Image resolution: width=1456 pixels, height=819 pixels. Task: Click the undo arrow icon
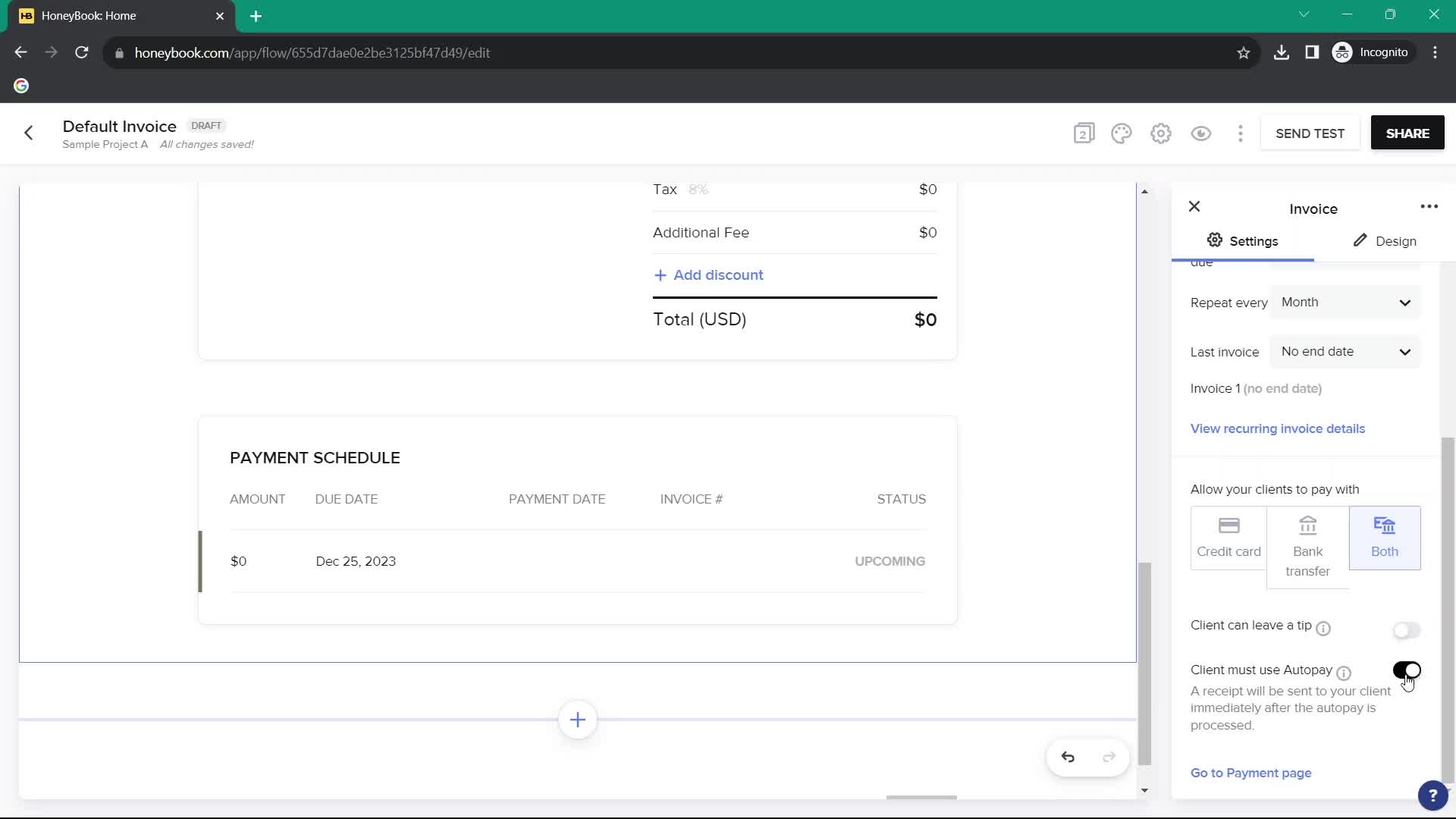1068,757
